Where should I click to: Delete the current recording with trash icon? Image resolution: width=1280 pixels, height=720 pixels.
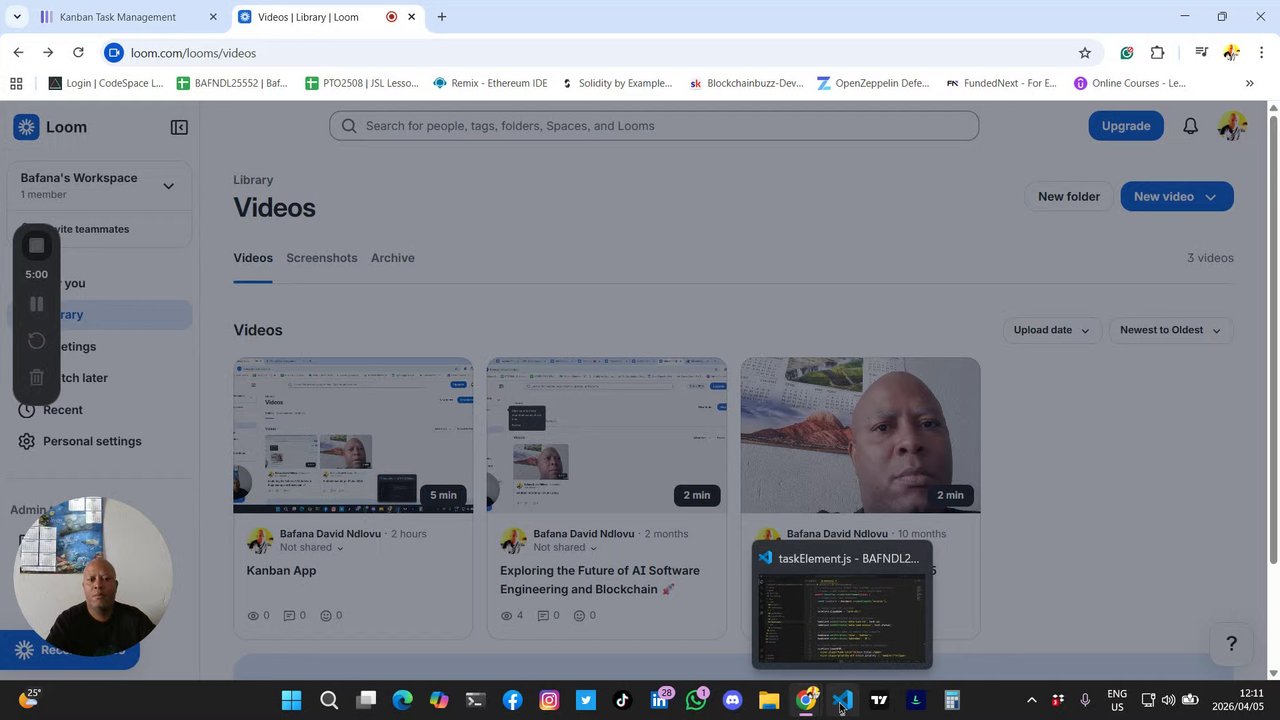tap(36, 377)
